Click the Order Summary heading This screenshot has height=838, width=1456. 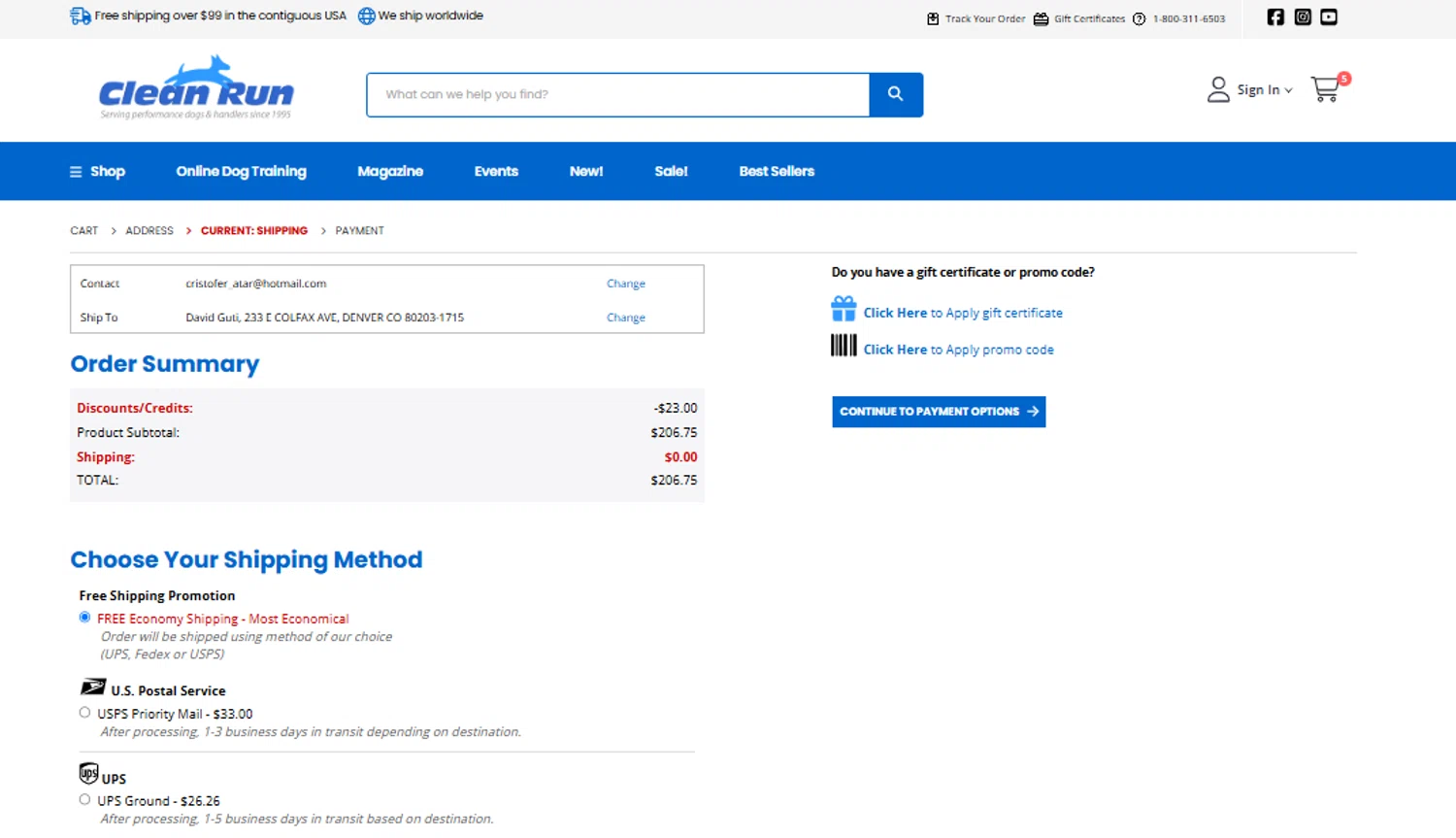pyautogui.click(x=165, y=363)
